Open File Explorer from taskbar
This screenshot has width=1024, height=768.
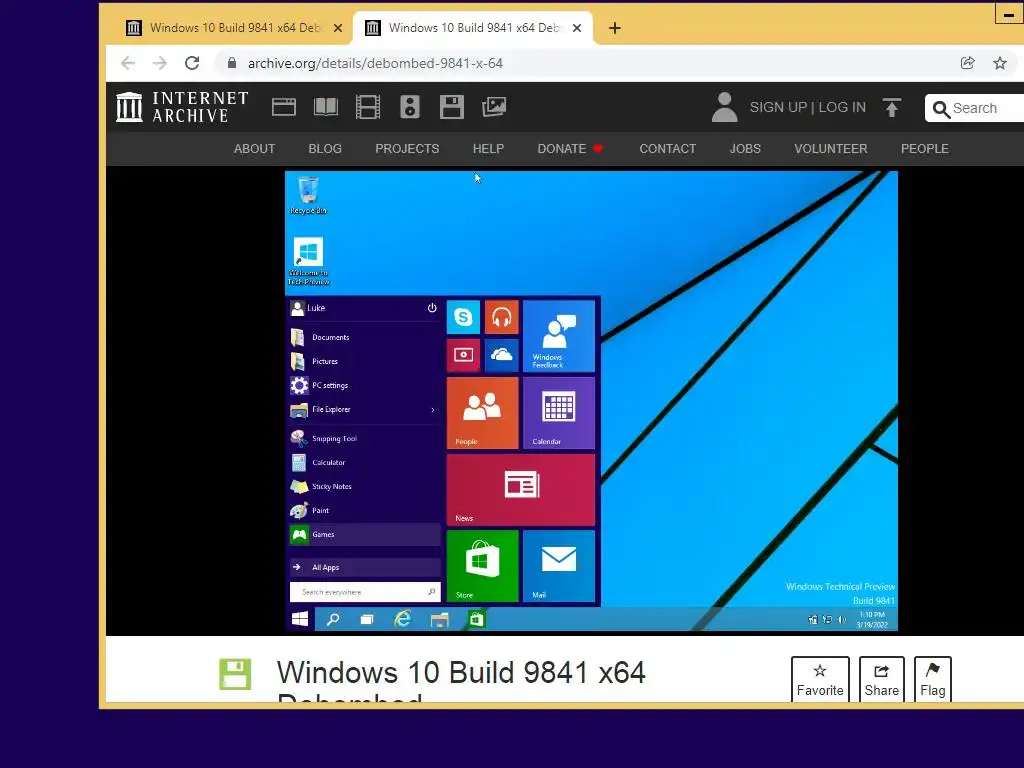[440, 619]
